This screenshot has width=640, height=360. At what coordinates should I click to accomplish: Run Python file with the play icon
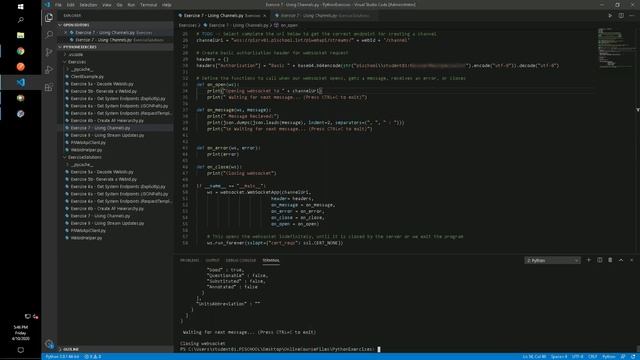pyautogui.click(x=610, y=16)
